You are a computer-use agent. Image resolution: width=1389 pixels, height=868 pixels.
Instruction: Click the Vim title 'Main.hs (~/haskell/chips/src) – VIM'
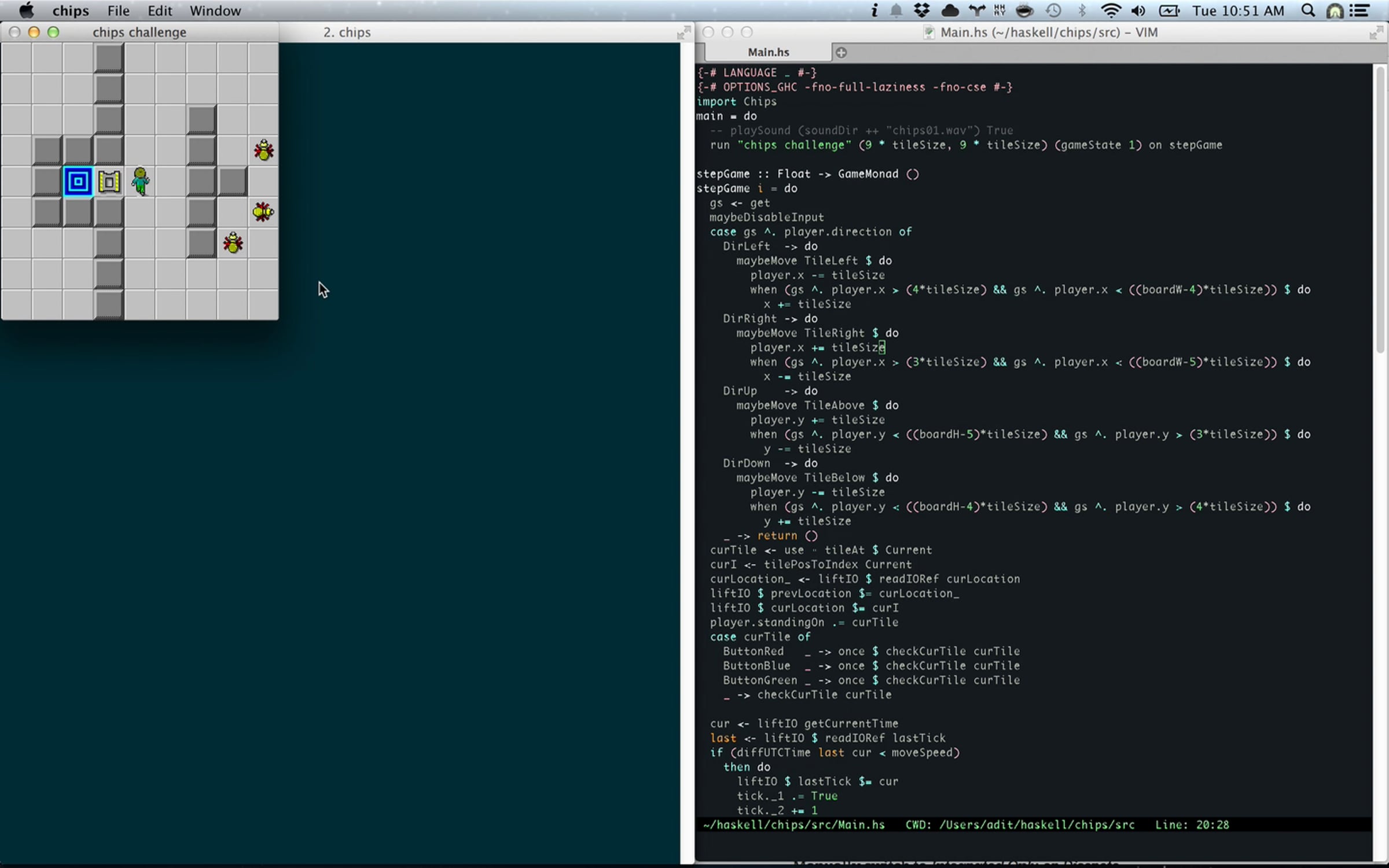1049,32
